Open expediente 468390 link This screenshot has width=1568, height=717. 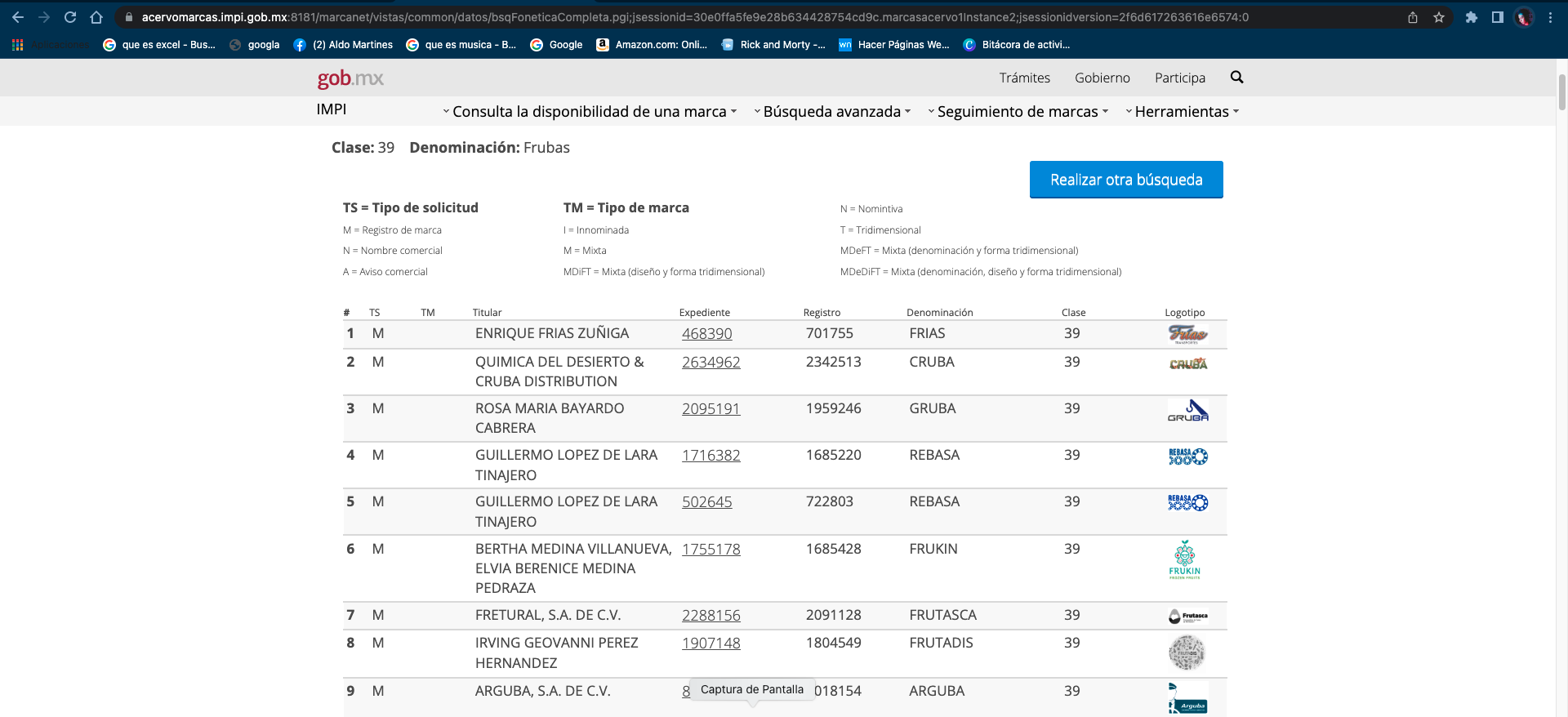pyautogui.click(x=706, y=334)
